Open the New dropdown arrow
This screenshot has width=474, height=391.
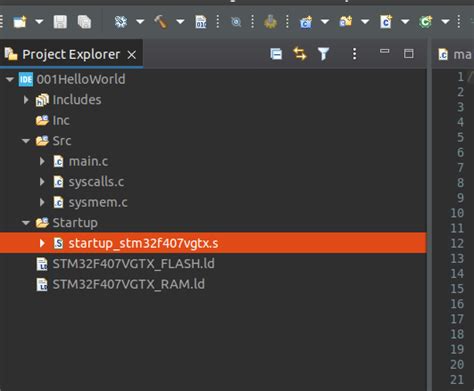click(39, 22)
